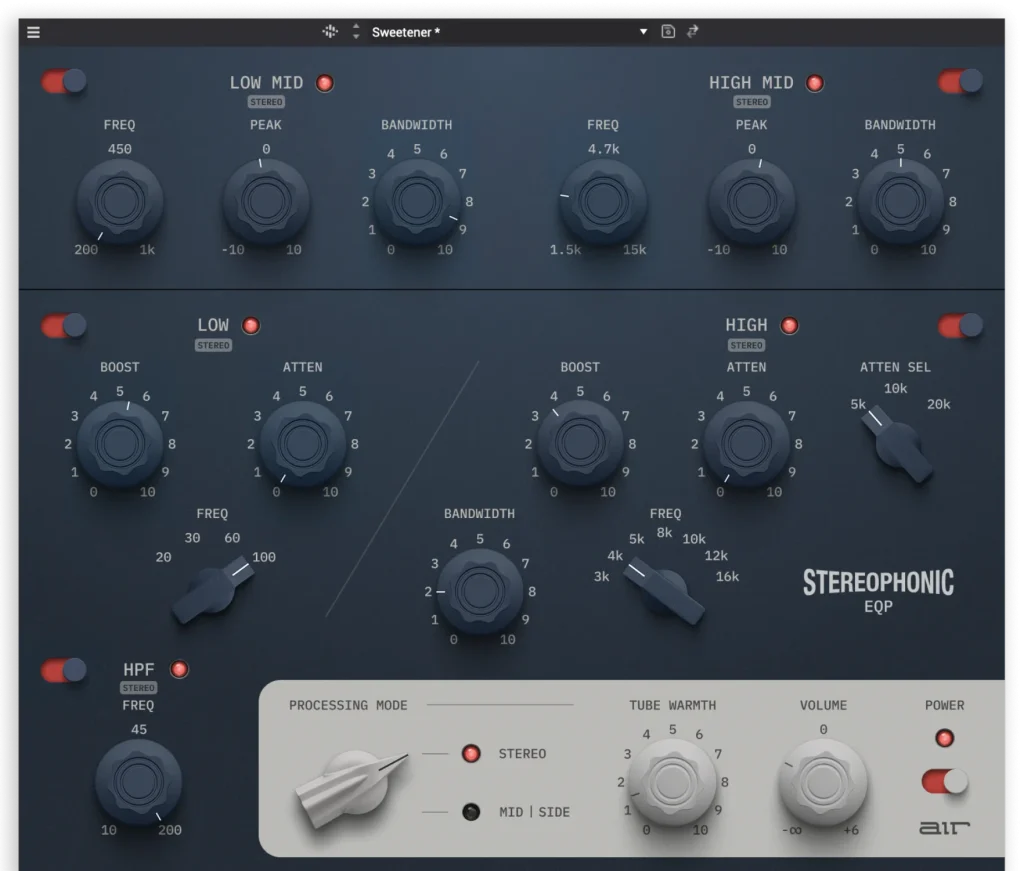Click the 3k High FREQ label
Viewport: 1024px width, 871px height.
coord(601,577)
